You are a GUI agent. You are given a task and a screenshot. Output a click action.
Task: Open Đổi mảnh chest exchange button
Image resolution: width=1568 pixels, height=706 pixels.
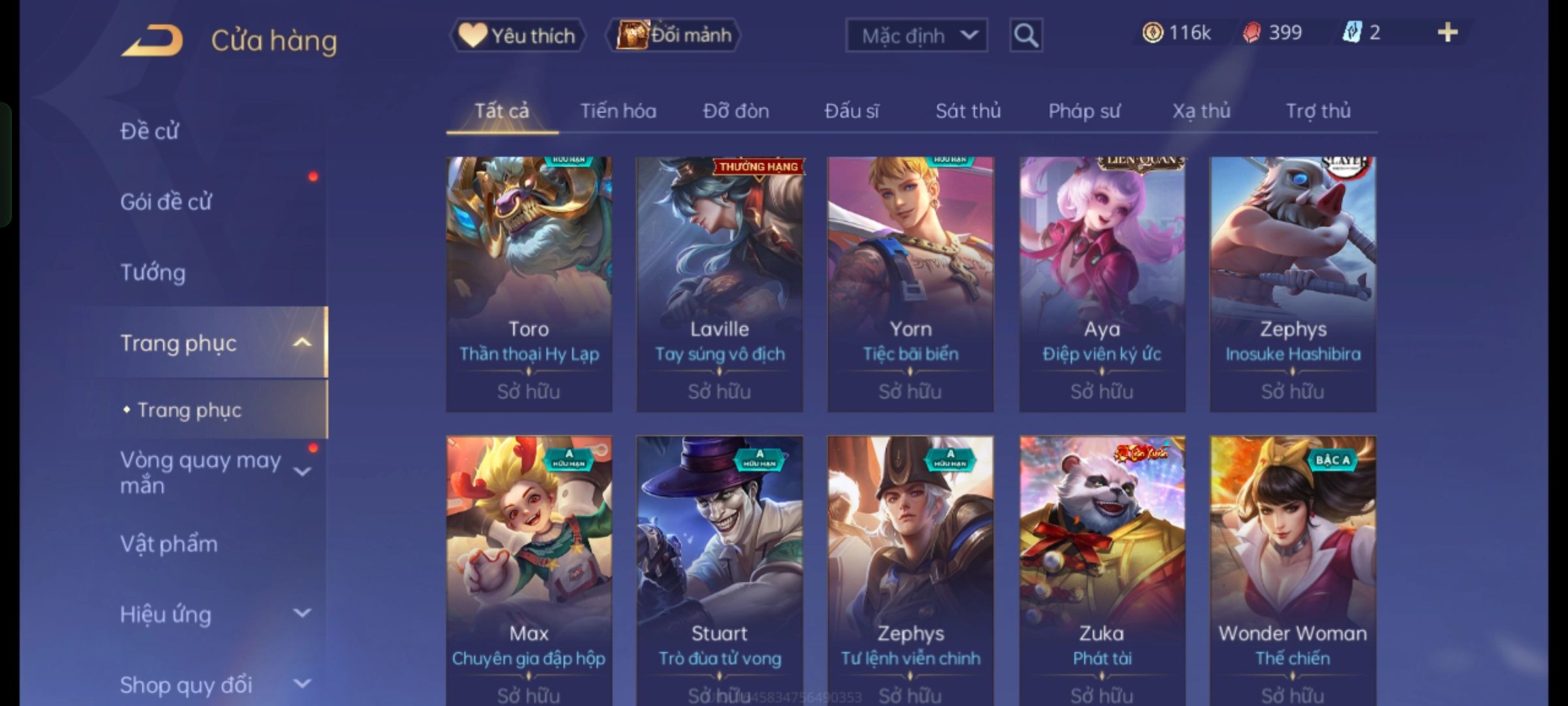coord(674,35)
